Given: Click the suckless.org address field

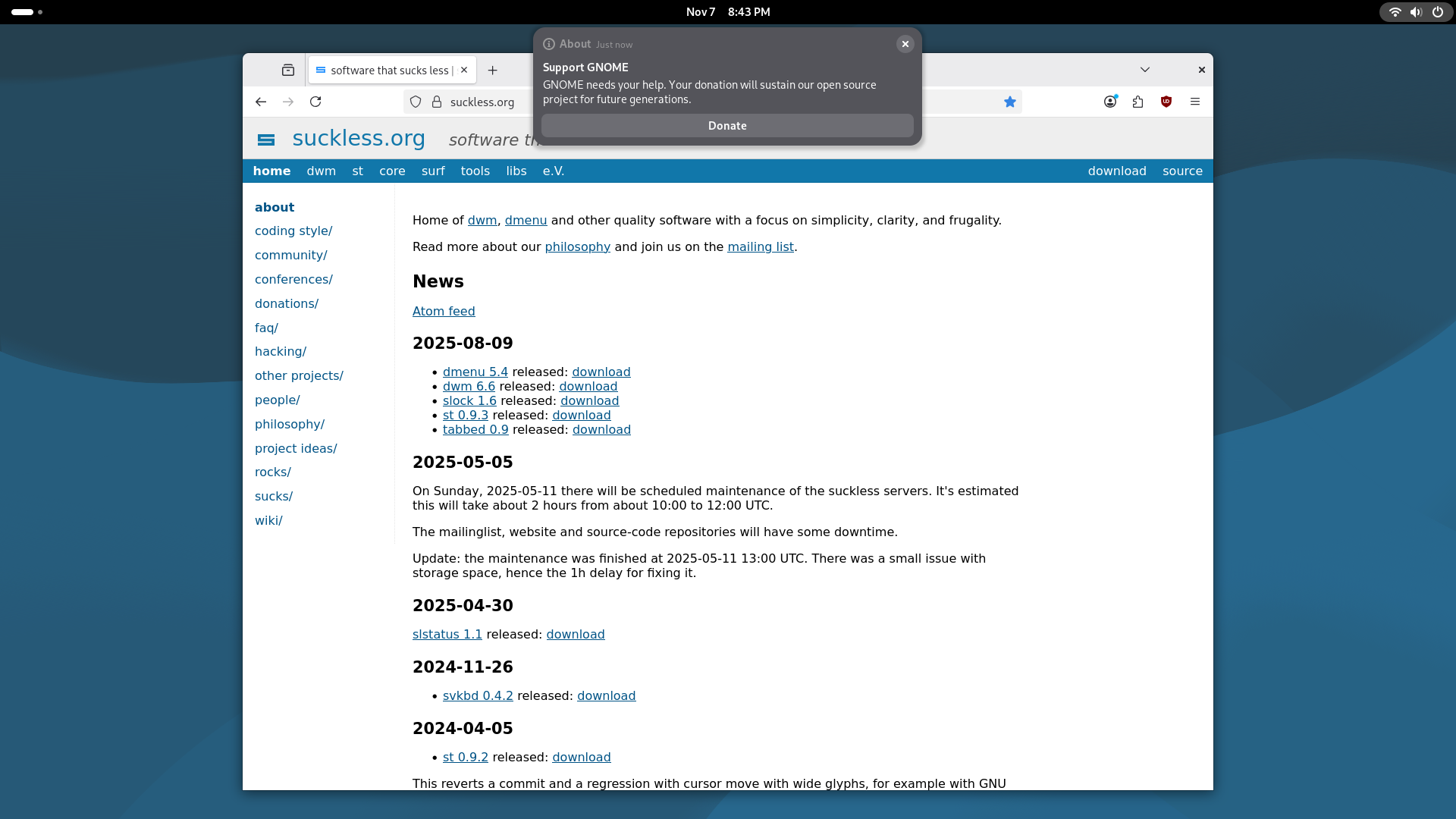Looking at the screenshot, I should tap(482, 102).
